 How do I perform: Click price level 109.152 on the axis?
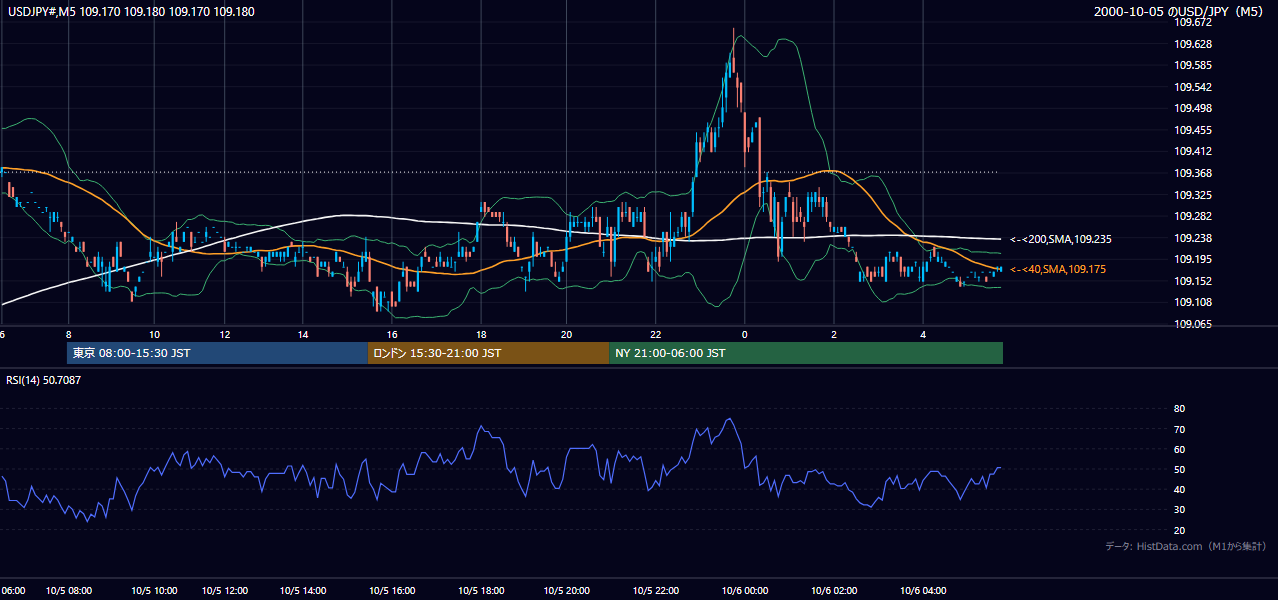point(1195,281)
